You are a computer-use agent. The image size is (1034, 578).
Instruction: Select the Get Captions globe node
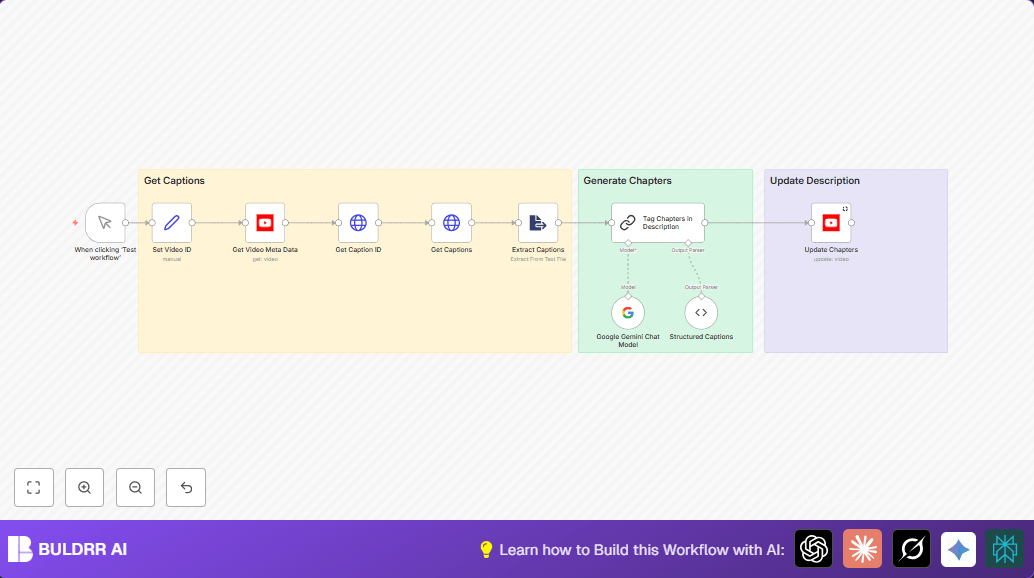pos(451,223)
